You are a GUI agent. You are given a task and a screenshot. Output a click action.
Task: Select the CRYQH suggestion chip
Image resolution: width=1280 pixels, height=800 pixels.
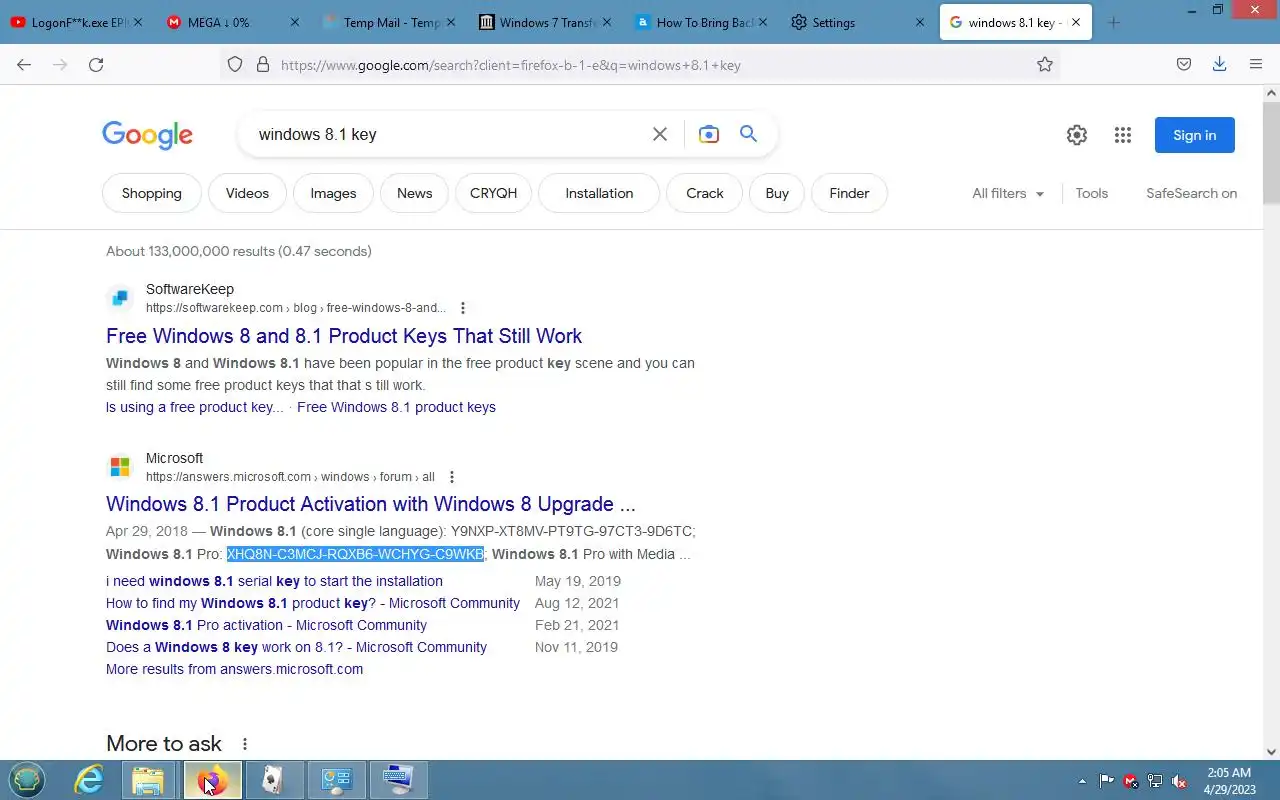click(x=493, y=193)
